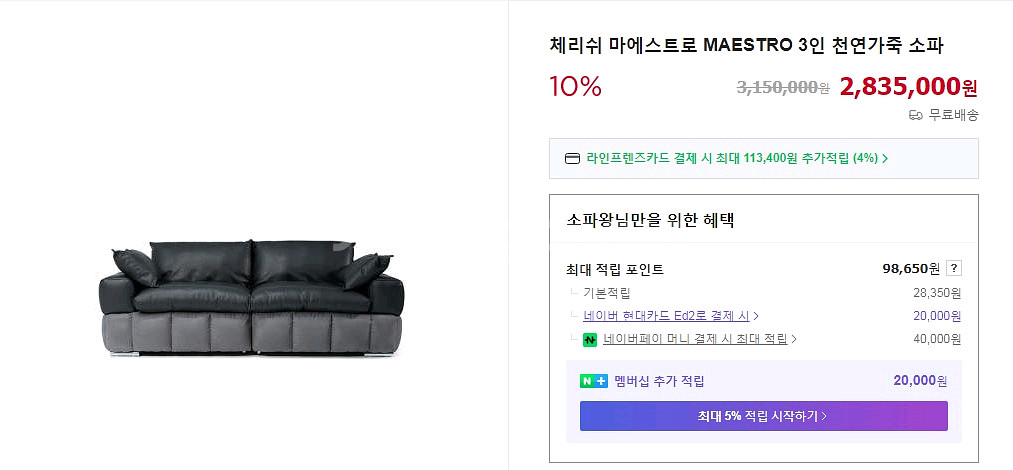Click the free delivery truck icon
1013x470 pixels.
pyautogui.click(x=915, y=115)
